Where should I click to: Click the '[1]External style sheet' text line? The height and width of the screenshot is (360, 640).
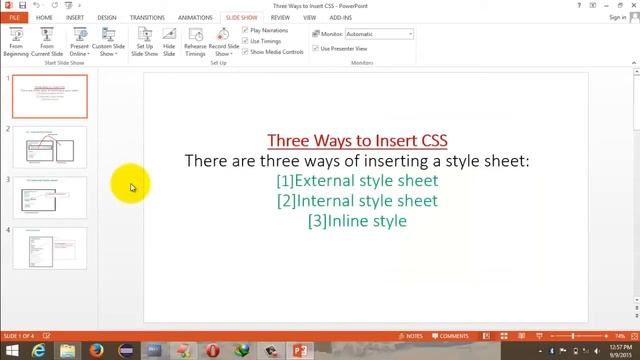point(357,180)
